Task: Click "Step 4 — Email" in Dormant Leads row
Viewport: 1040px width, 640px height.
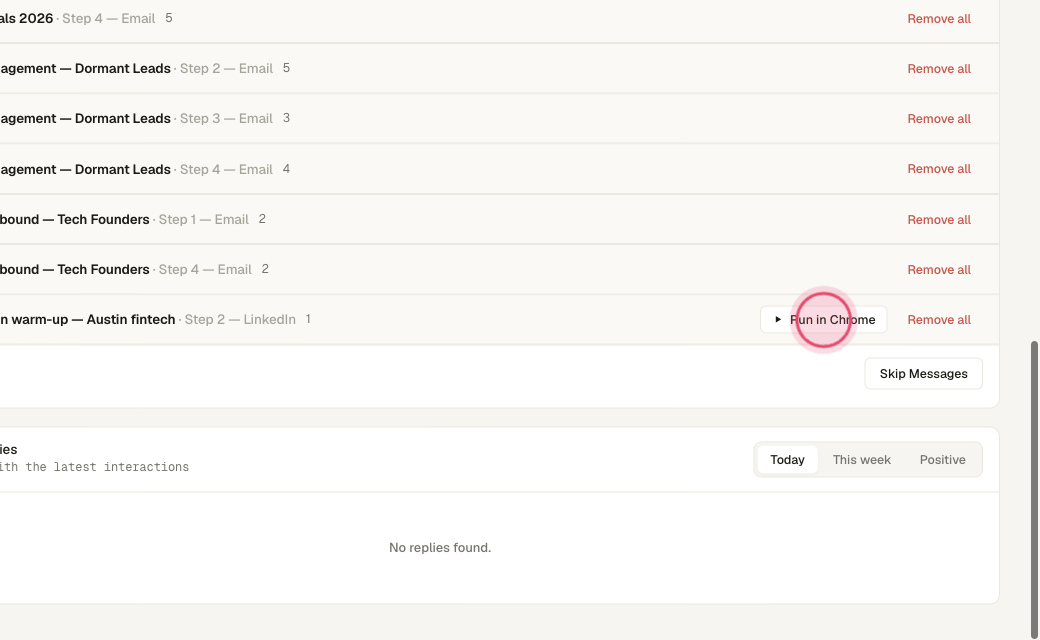Action: click(x=226, y=170)
